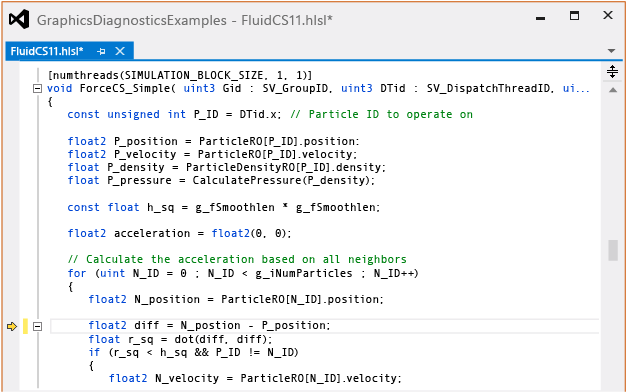This screenshot has width=626, height=392.
Task: Click variable 'h_sq' in const float declaration
Action: (160, 208)
